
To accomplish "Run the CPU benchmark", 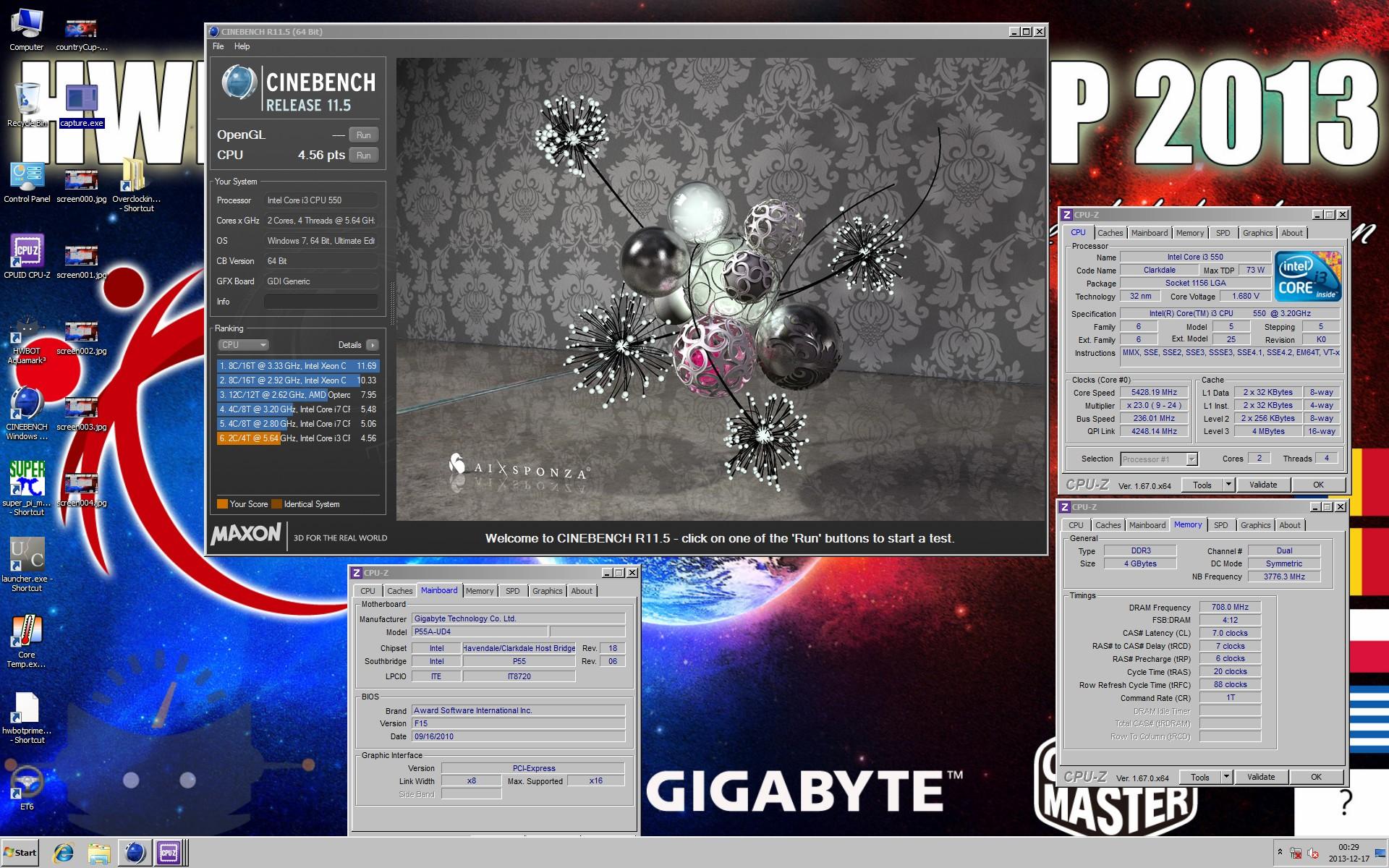I will 363,156.
